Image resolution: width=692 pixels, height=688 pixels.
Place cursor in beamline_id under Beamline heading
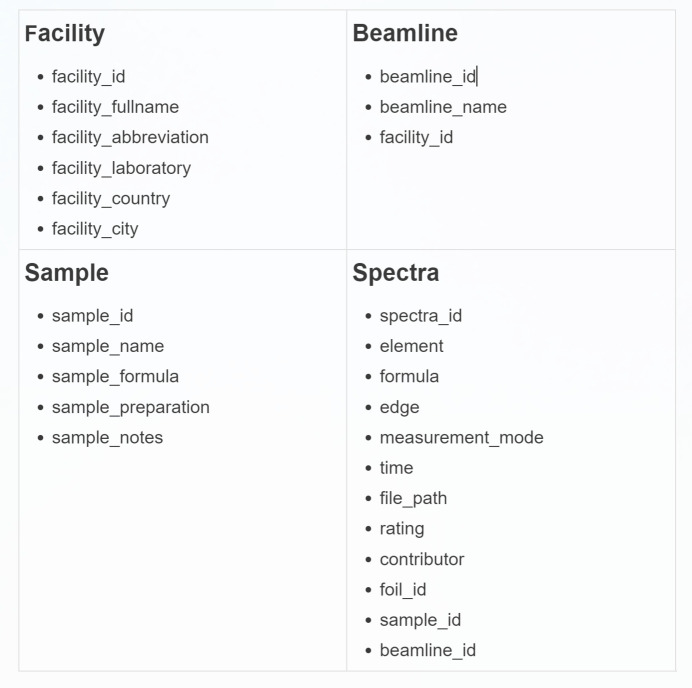pyautogui.click(x=427, y=77)
